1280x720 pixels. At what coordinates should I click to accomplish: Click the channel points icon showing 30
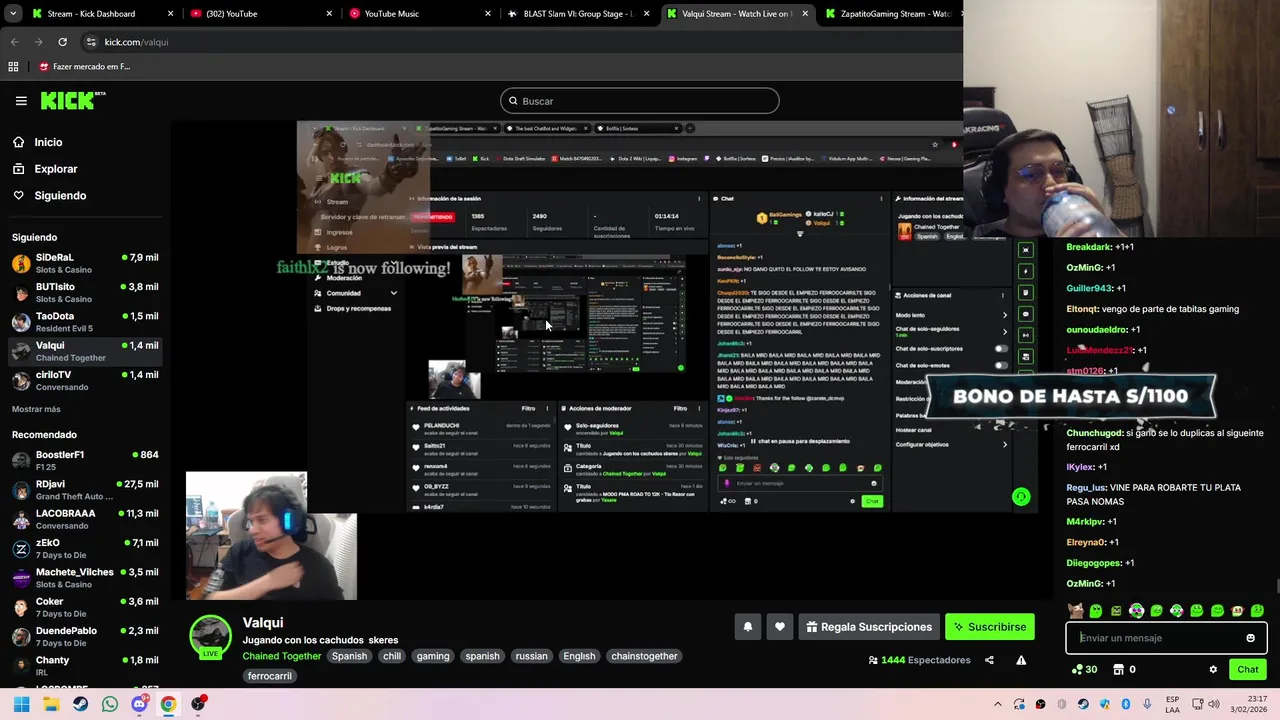coord(1084,670)
